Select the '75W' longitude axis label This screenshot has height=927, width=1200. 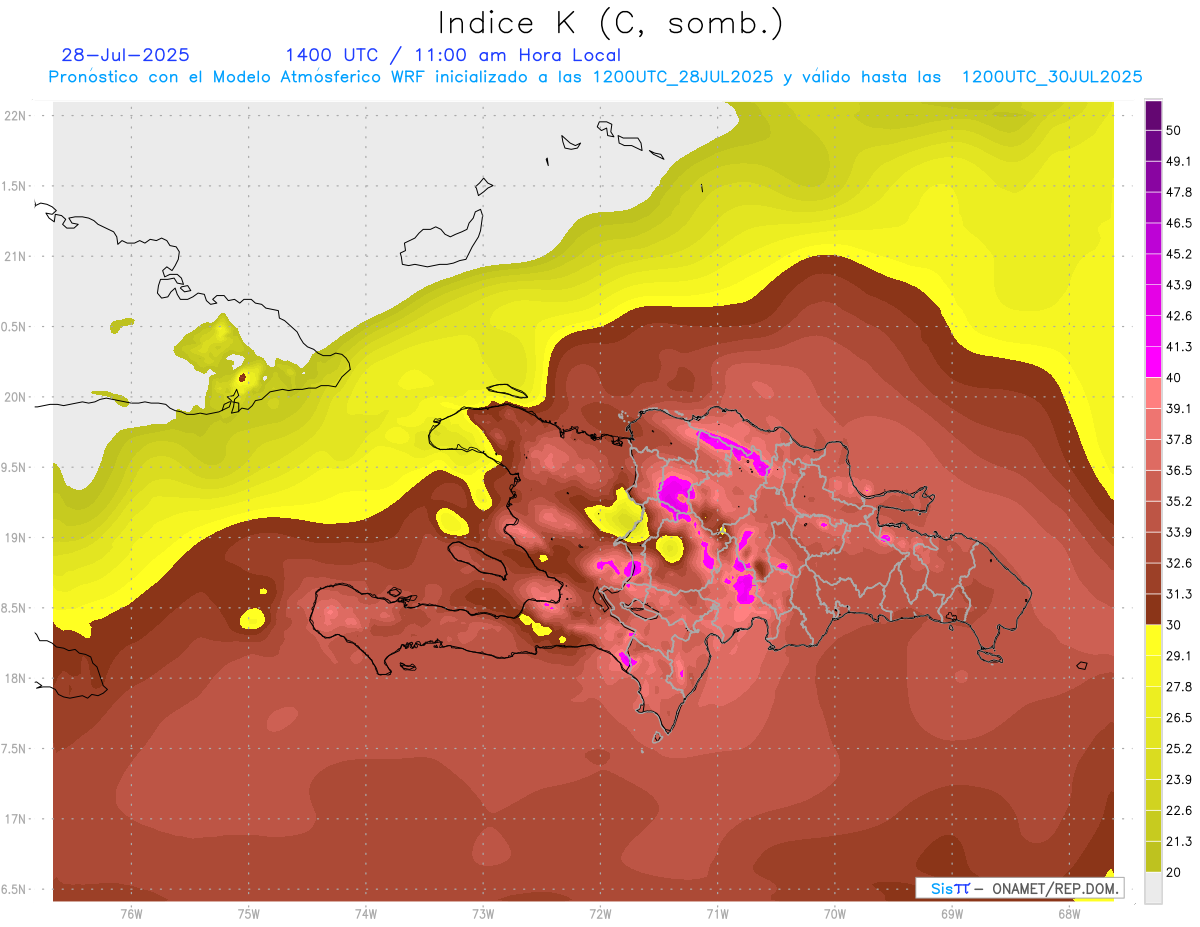coord(249,914)
